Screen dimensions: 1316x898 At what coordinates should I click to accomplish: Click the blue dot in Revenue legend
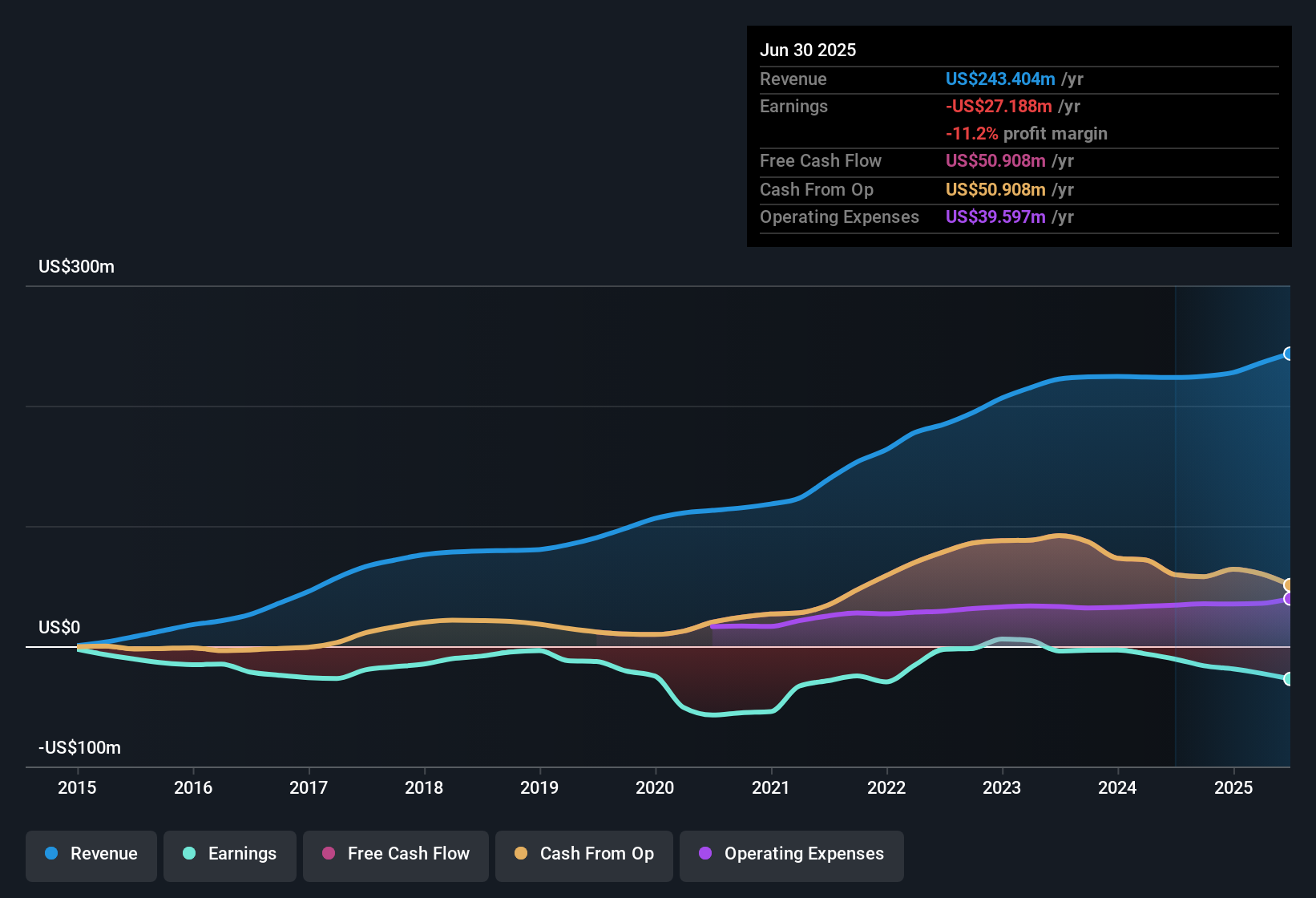pyautogui.click(x=51, y=853)
